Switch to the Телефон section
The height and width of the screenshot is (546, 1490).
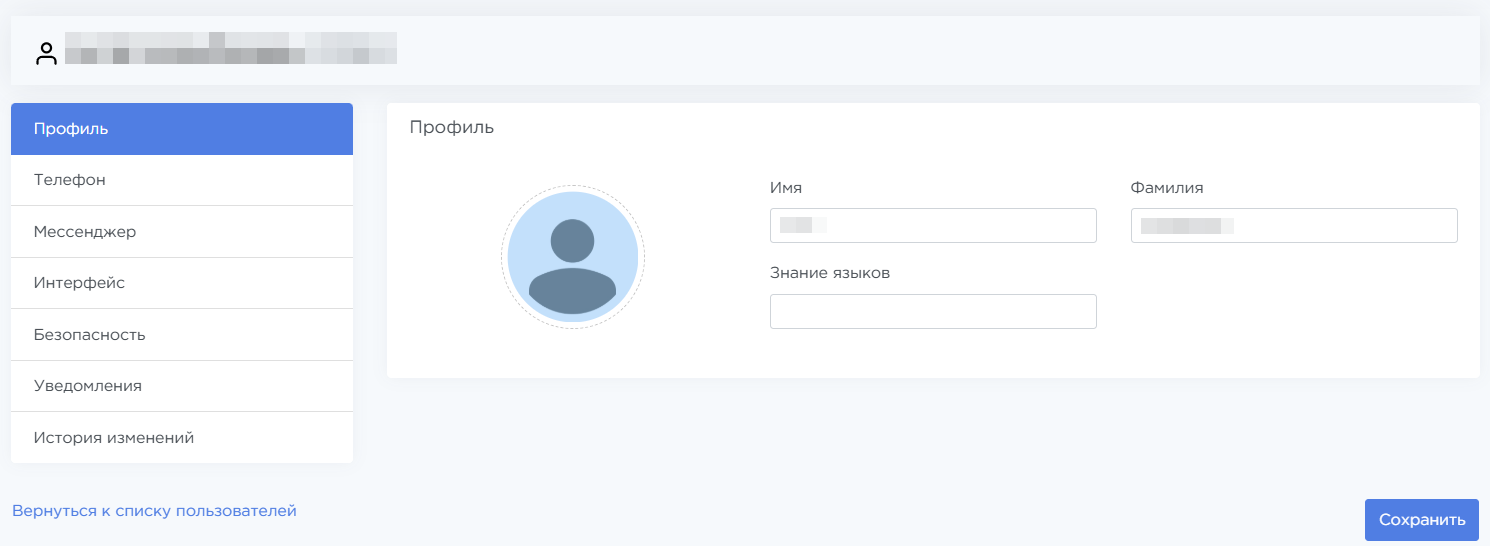[181, 180]
